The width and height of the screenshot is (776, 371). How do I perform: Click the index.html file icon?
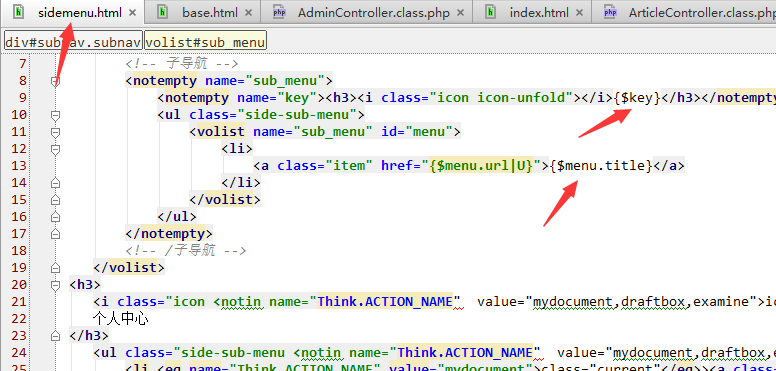coord(490,12)
